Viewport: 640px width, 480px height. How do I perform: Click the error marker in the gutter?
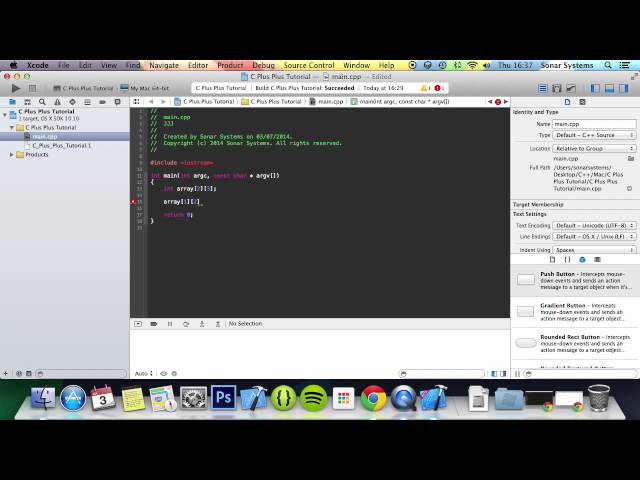point(133,202)
